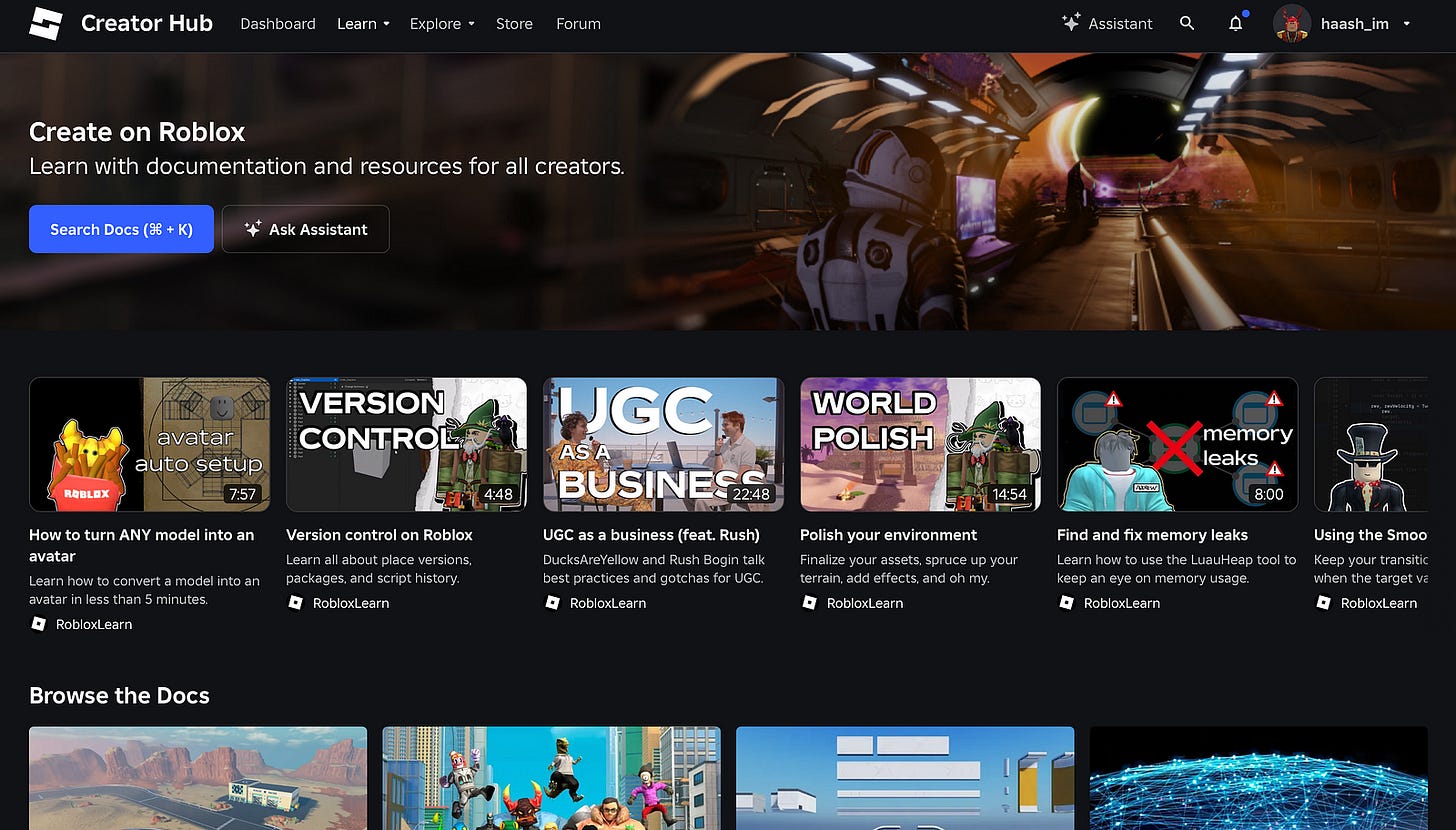
Task: Click the Search Docs button
Action: [121, 229]
